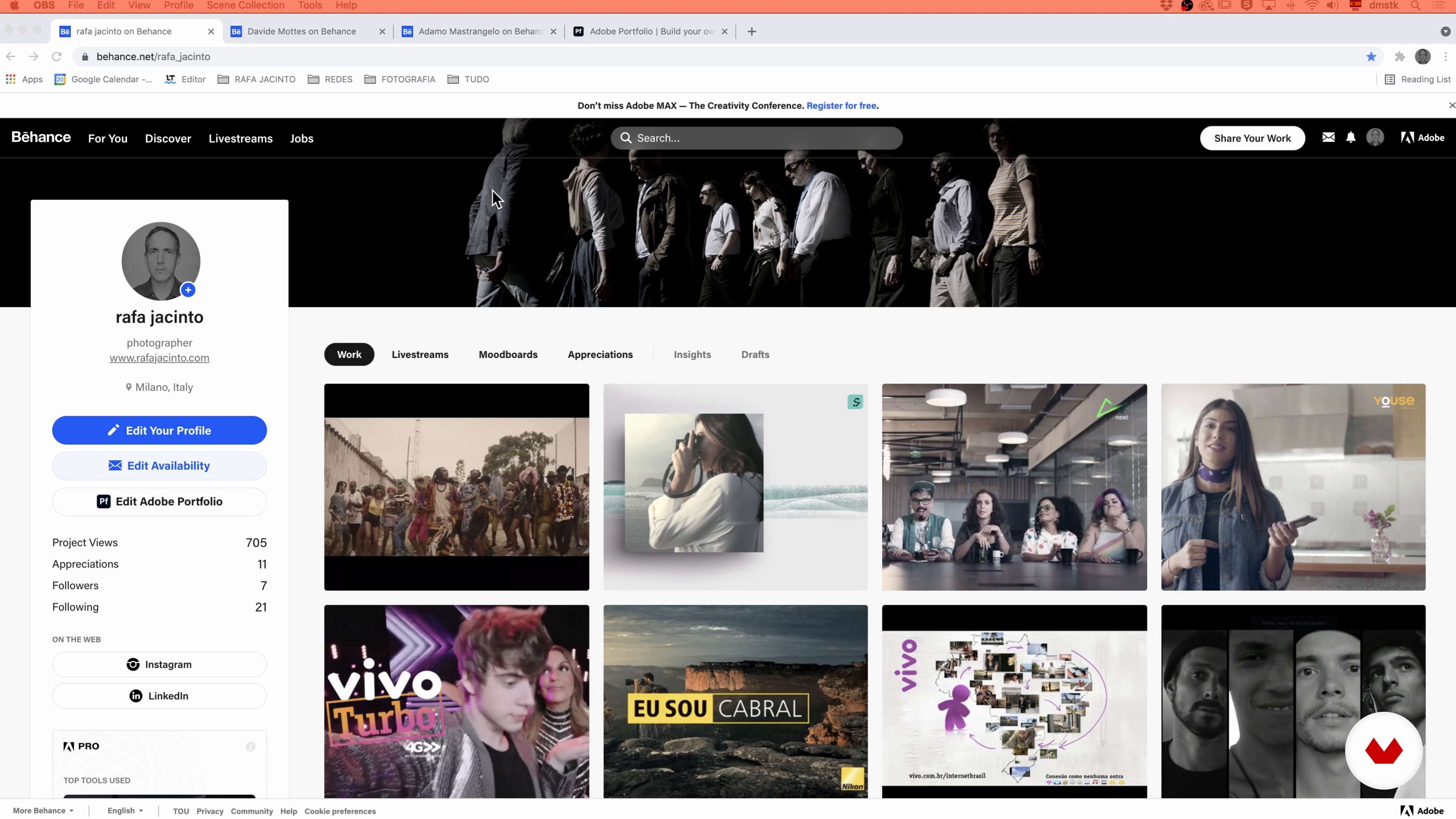This screenshot has height=819, width=1456.
Task: Click Edit Your Profile button
Action: coord(159,430)
